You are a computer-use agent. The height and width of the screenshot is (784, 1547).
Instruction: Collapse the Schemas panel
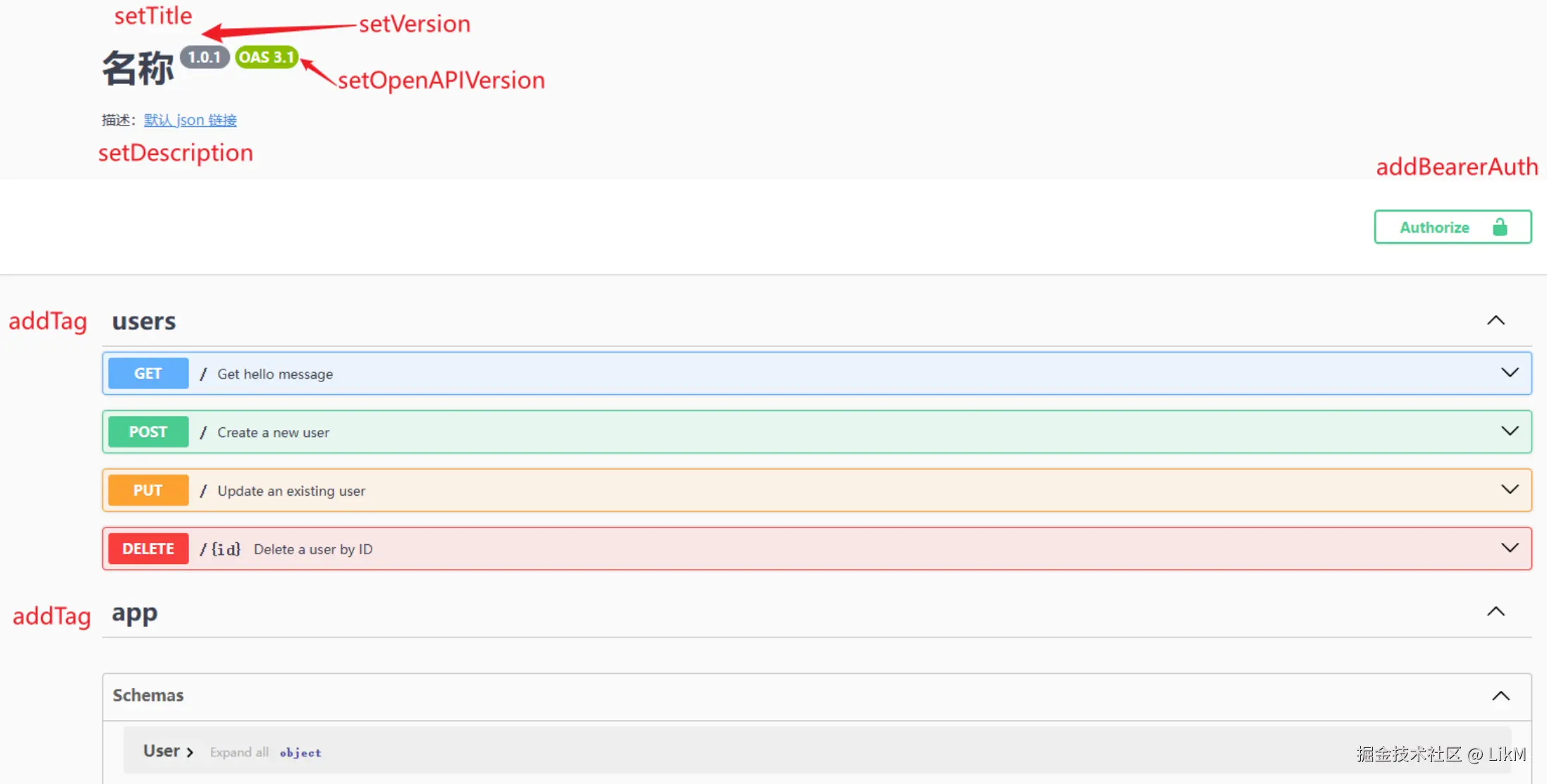pyautogui.click(x=1500, y=696)
